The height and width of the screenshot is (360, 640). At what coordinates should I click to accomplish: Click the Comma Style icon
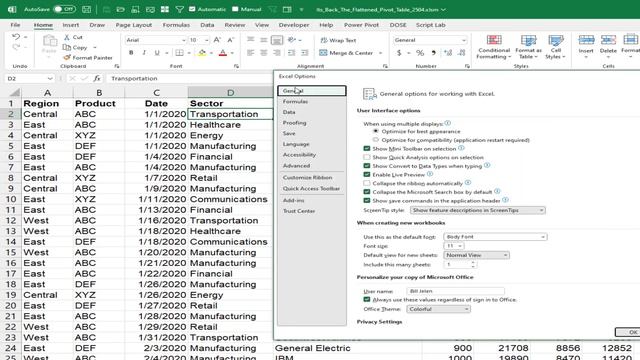pos(433,53)
